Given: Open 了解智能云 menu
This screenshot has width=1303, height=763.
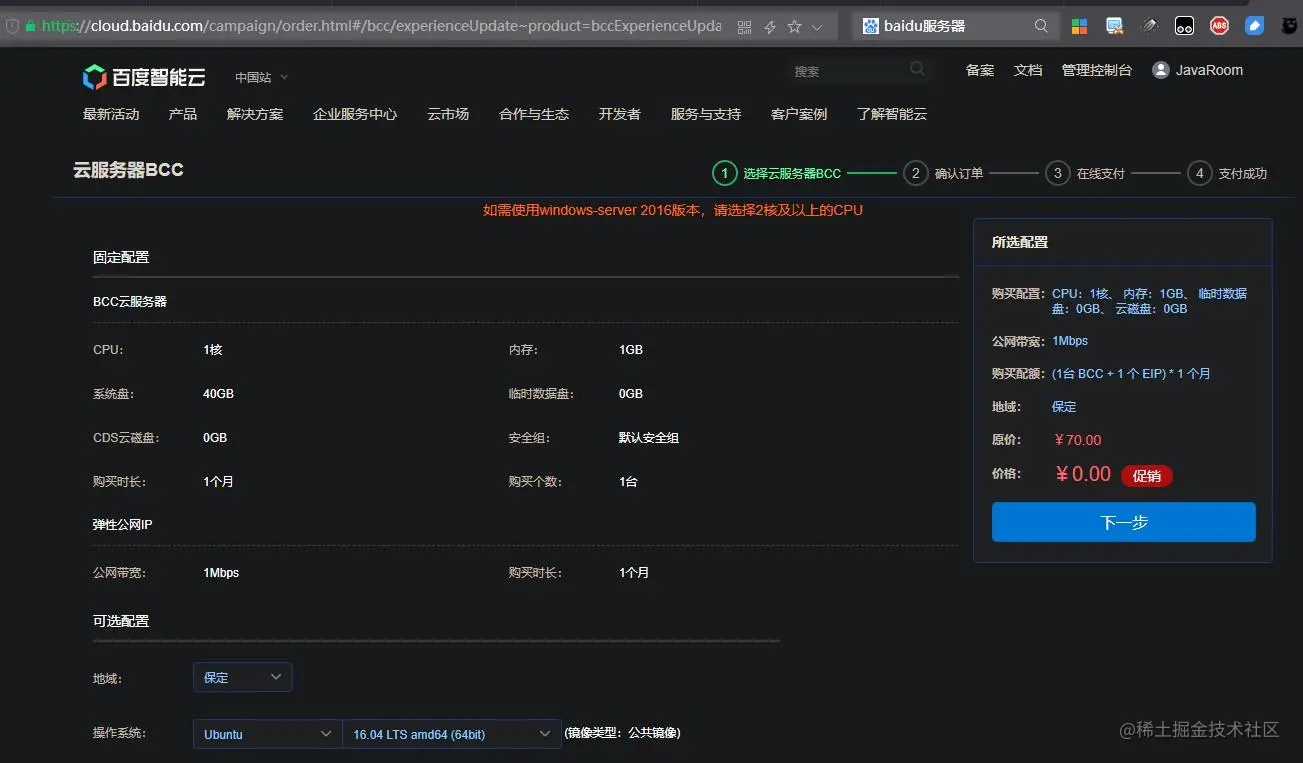Looking at the screenshot, I should click(x=892, y=114).
